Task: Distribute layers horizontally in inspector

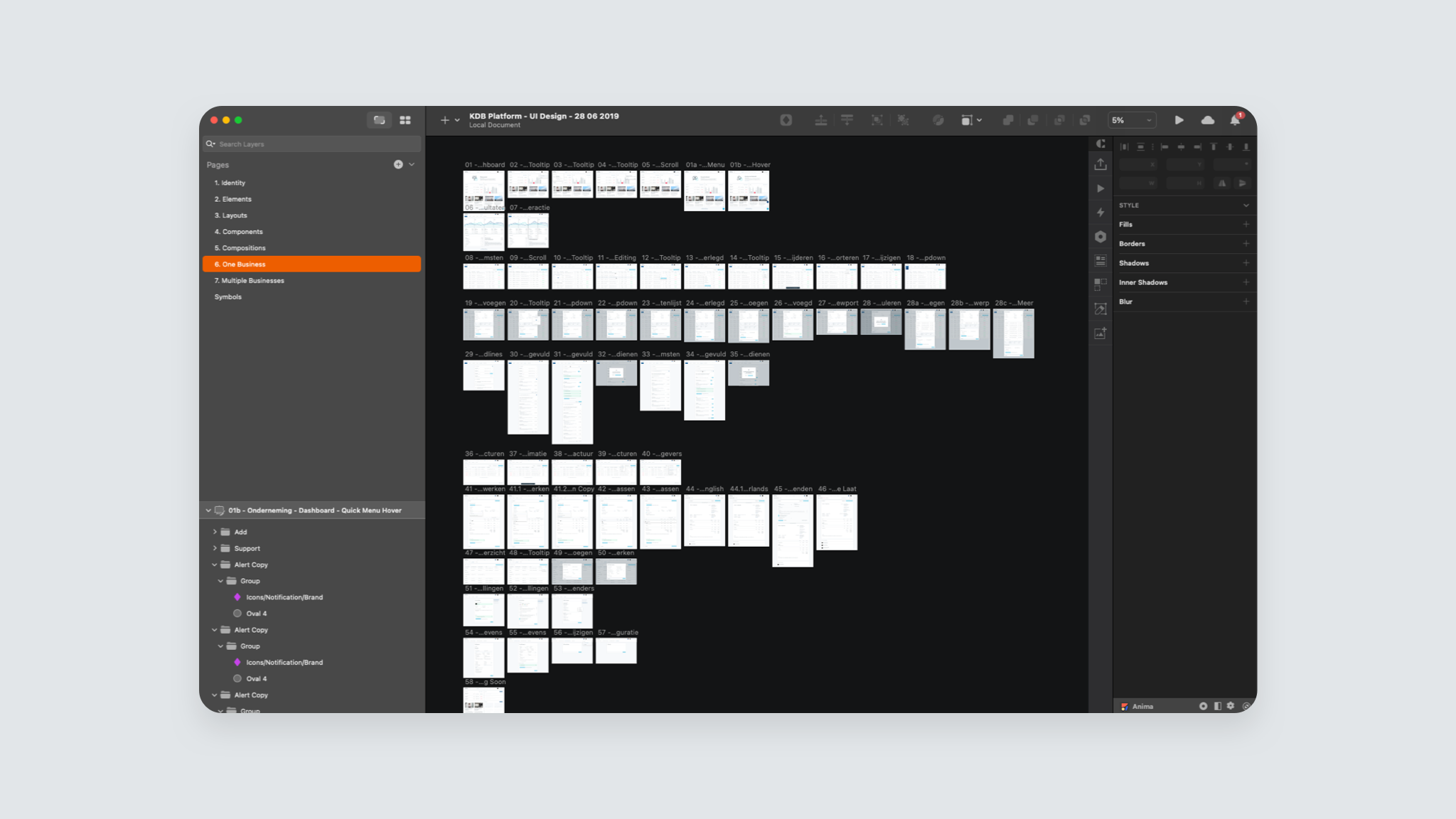Action: pyautogui.click(x=1124, y=147)
